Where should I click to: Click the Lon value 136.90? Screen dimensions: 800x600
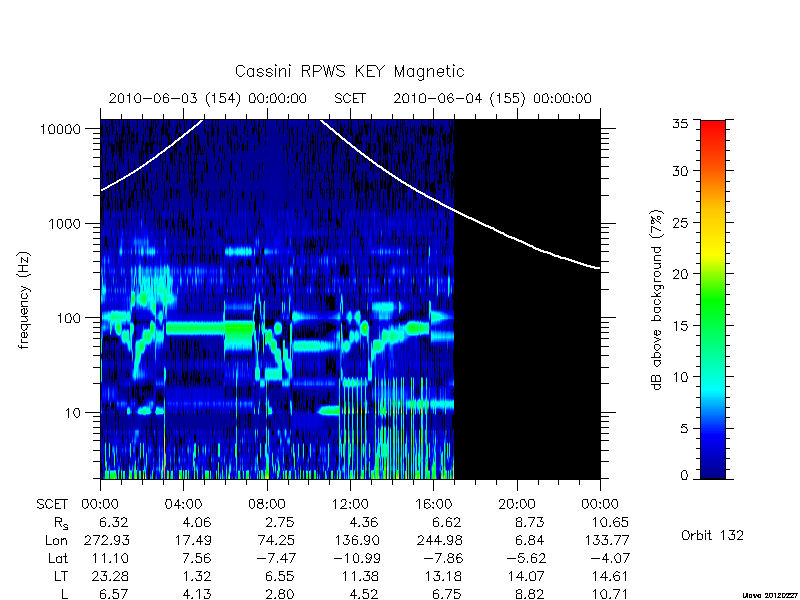[357, 540]
